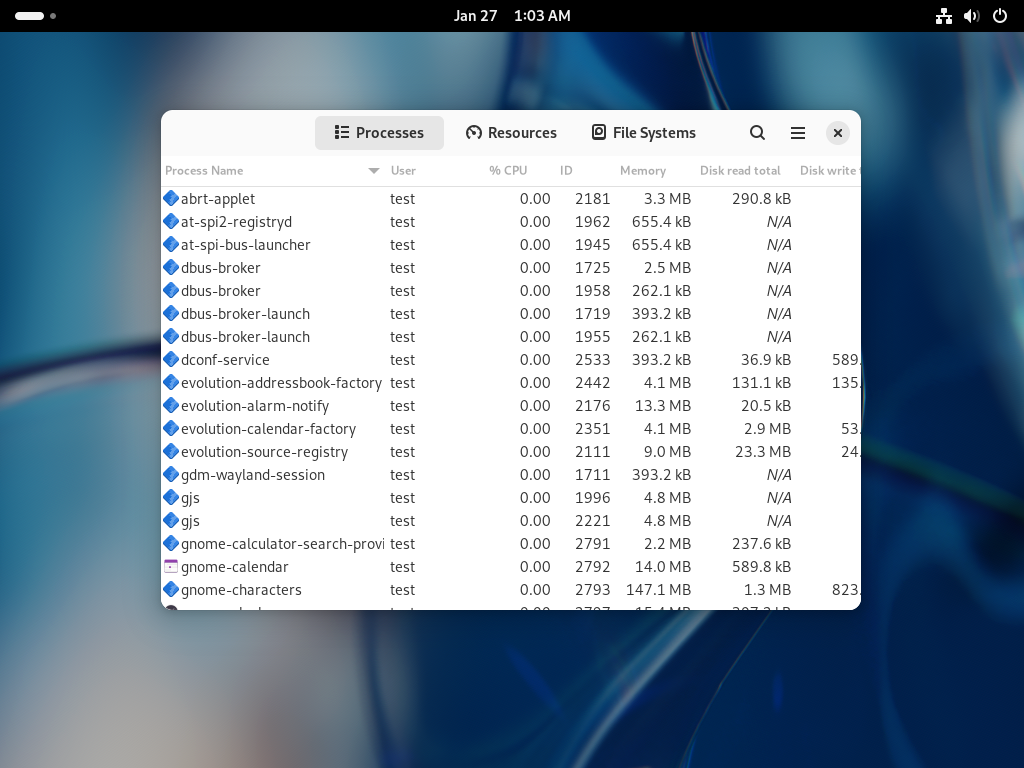The height and width of the screenshot is (768, 1024).
Task: Click the icon of dbus-broker with ID 1725
Action: pos(171,268)
